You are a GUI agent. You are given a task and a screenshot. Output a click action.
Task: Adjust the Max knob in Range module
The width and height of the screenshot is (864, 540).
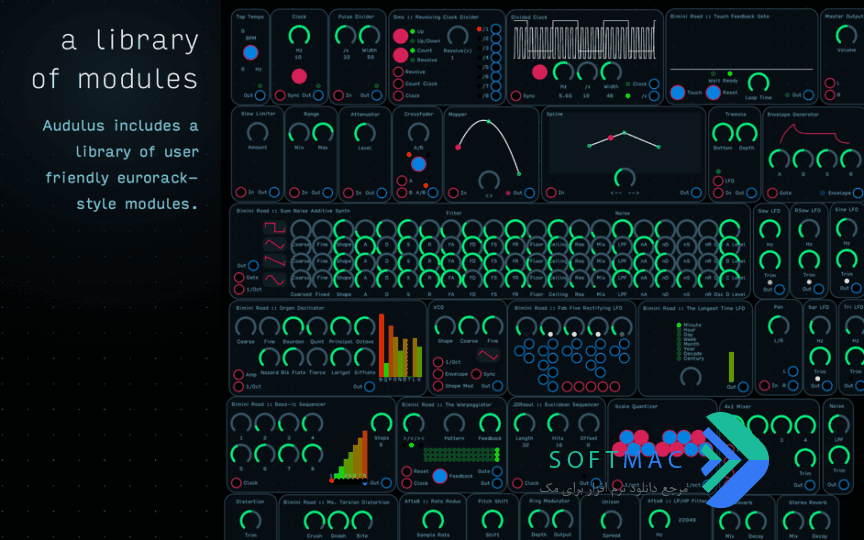[323, 133]
